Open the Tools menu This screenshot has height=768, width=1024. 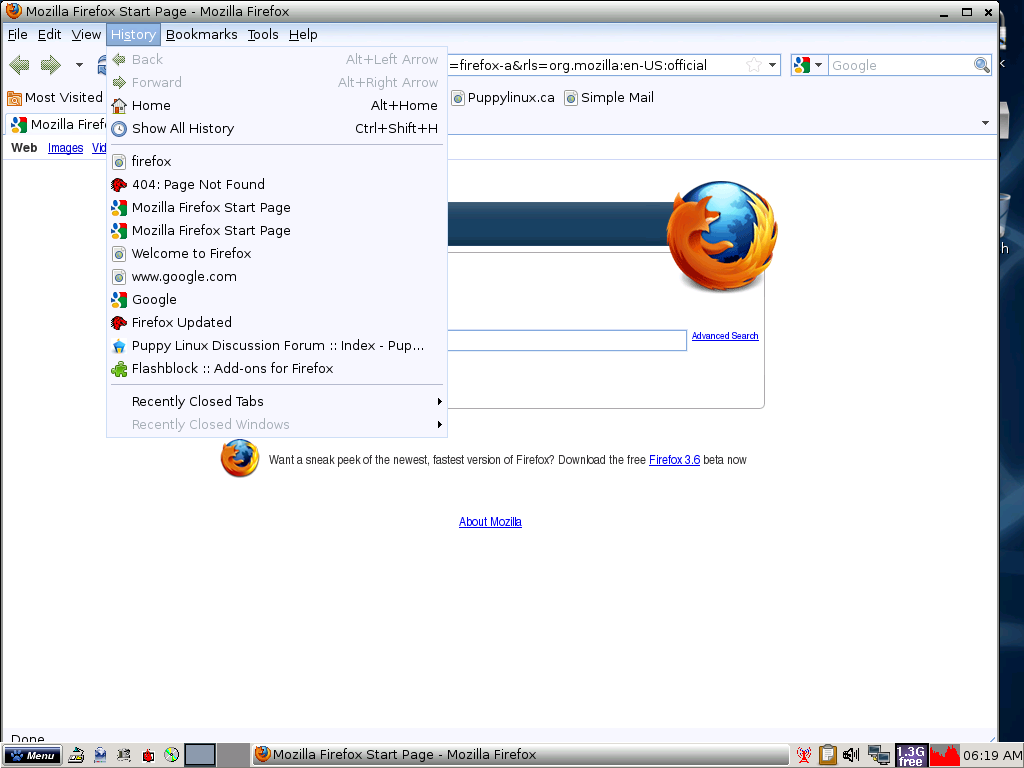pos(263,34)
